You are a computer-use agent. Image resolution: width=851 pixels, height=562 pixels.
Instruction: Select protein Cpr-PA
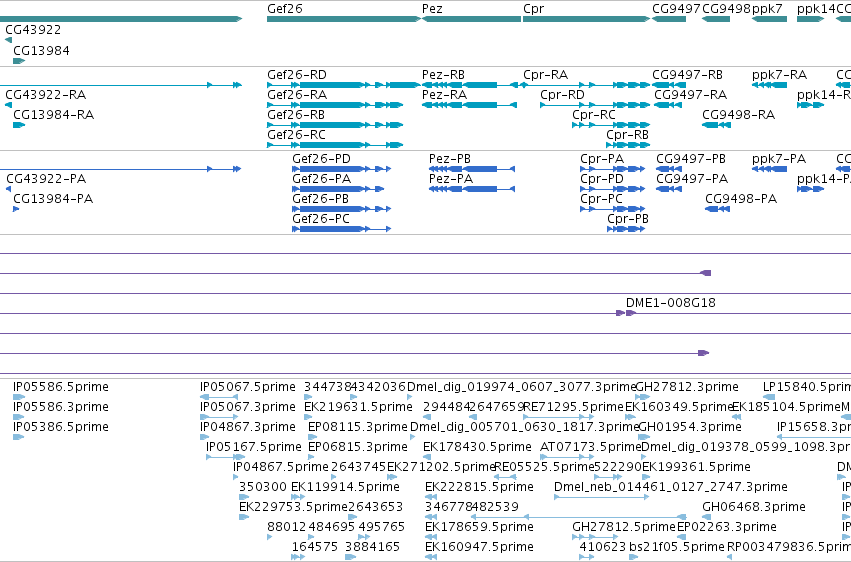tap(602, 159)
